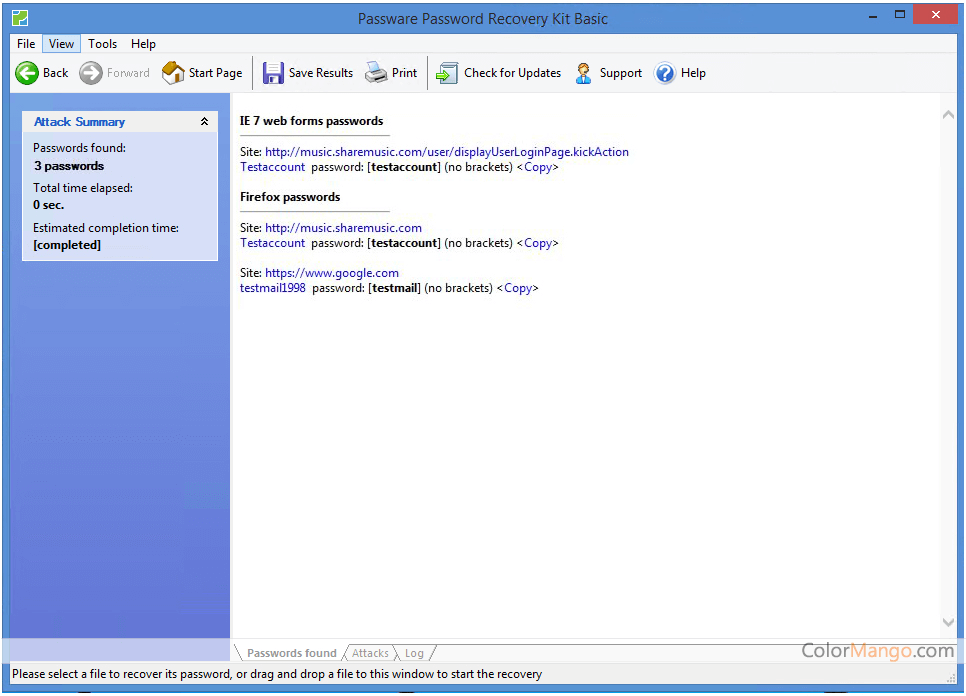Click the testmail1998 username link
The height and width of the screenshot is (696, 966).
pyautogui.click(x=273, y=288)
